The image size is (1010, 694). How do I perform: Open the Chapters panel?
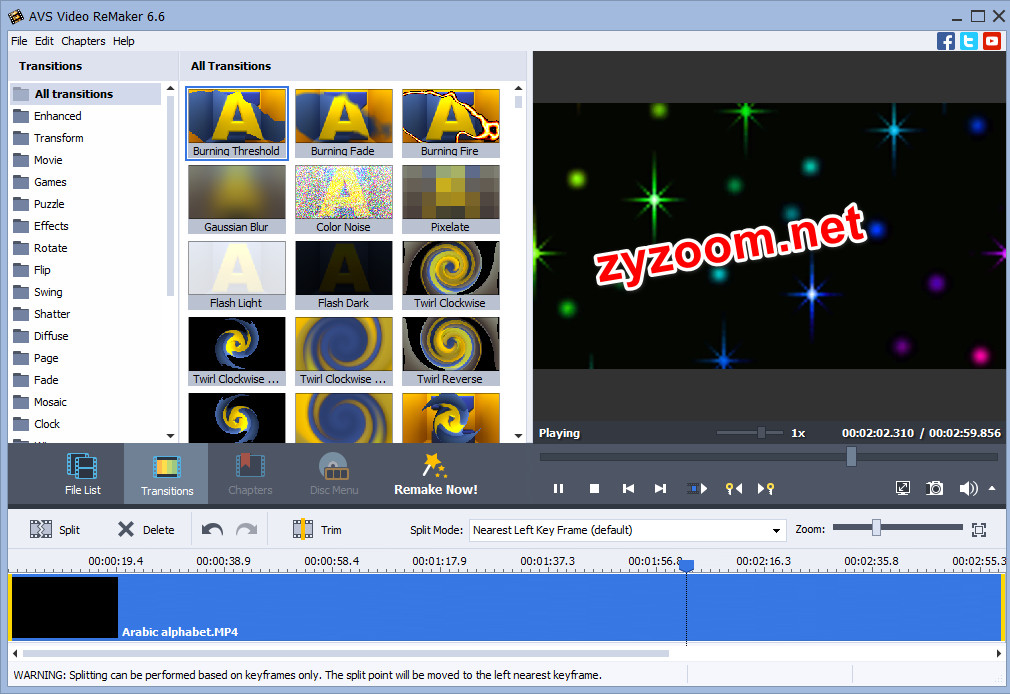250,474
